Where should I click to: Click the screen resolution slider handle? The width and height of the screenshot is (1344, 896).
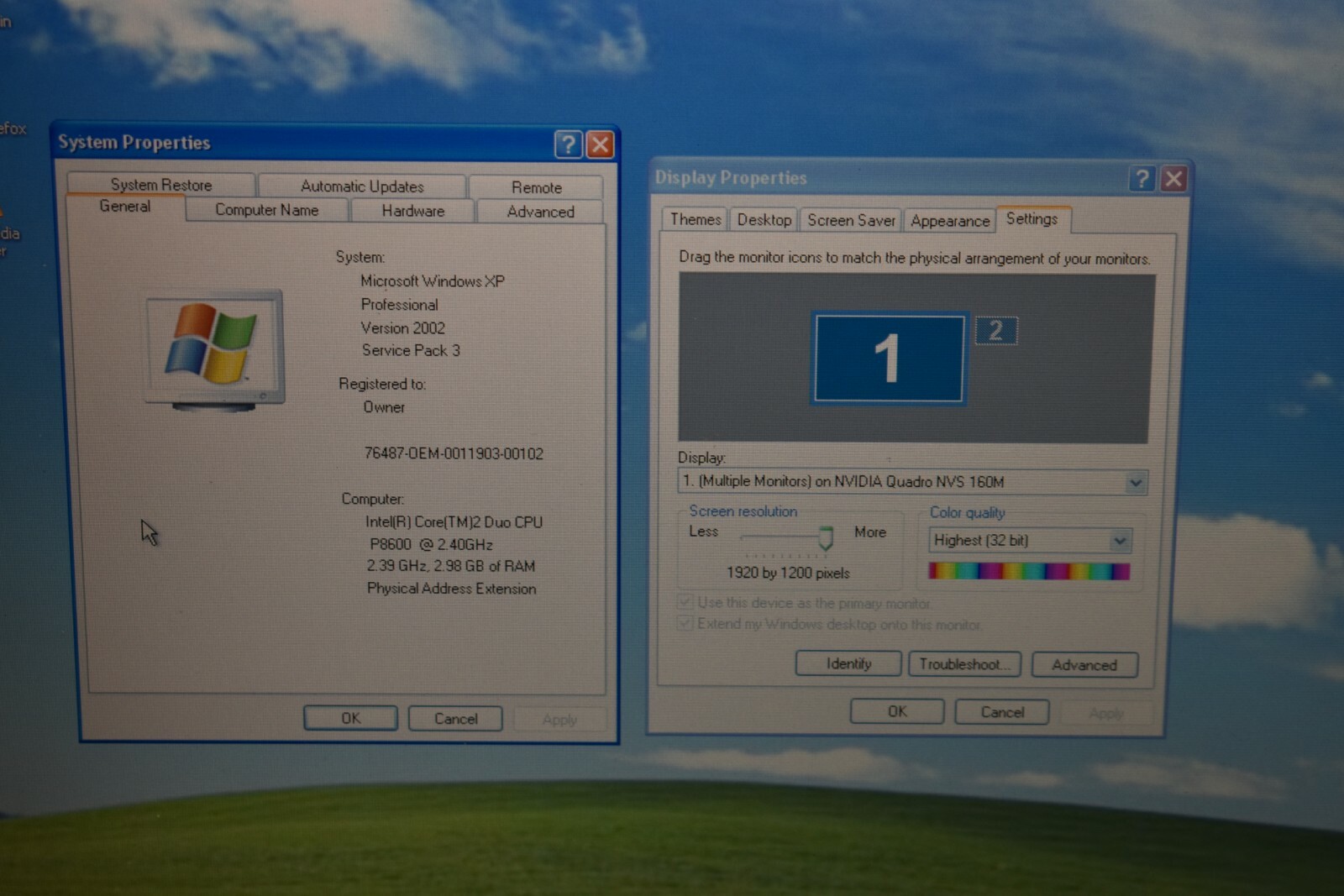tap(826, 538)
